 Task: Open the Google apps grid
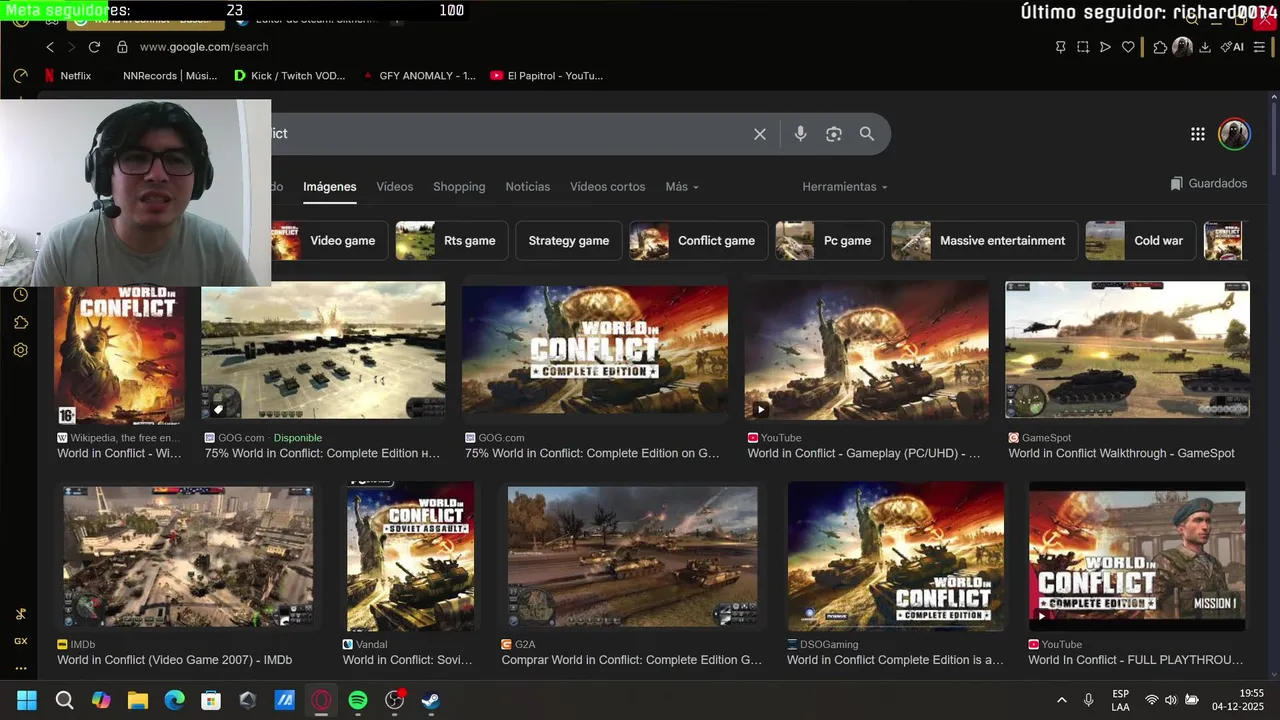click(1198, 134)
